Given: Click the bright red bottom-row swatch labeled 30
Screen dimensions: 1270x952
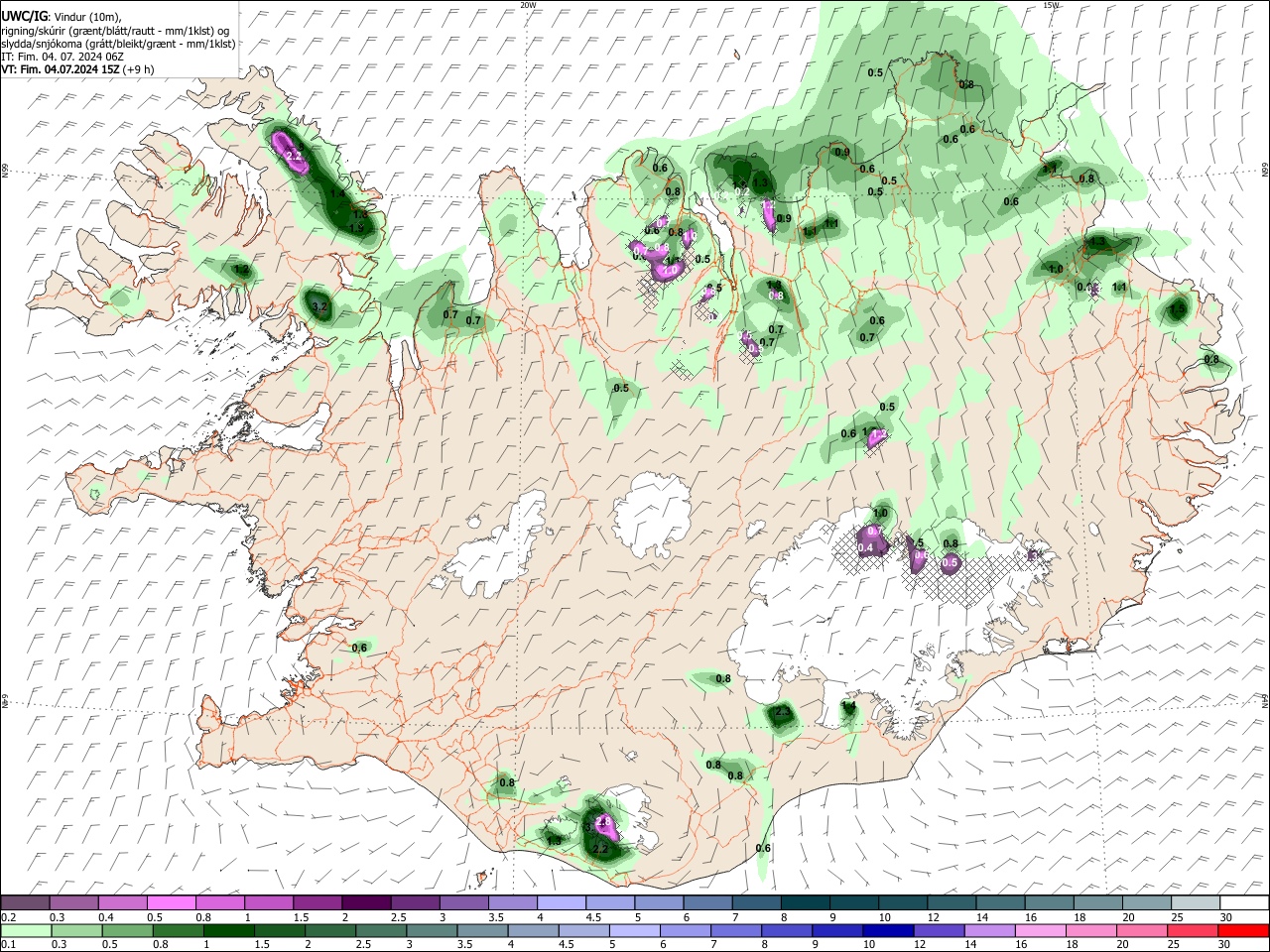Looking at the screenshot, I should pyautogui.click(x=1243, y=930).
